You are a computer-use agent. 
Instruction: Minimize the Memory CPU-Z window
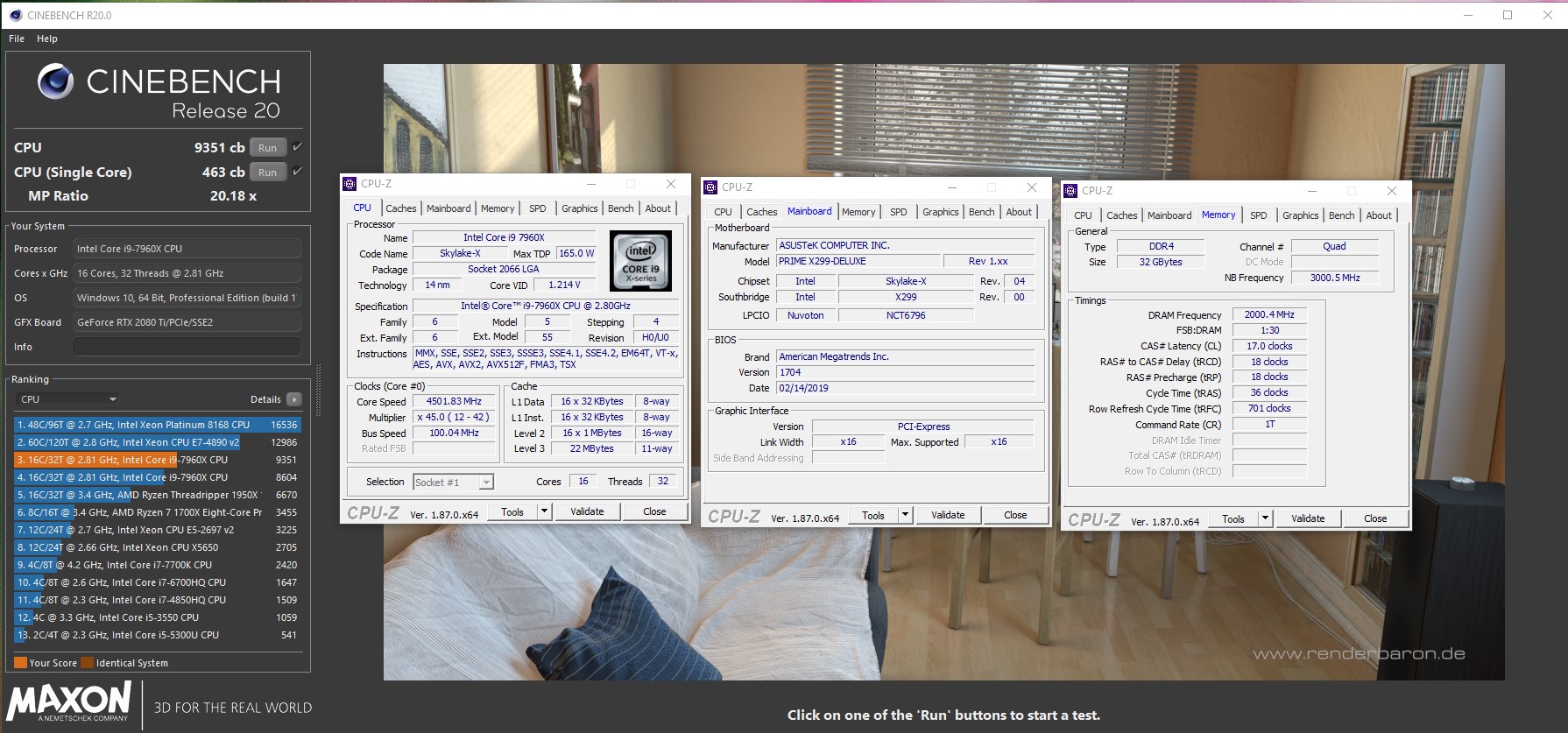pos(1312,191)
